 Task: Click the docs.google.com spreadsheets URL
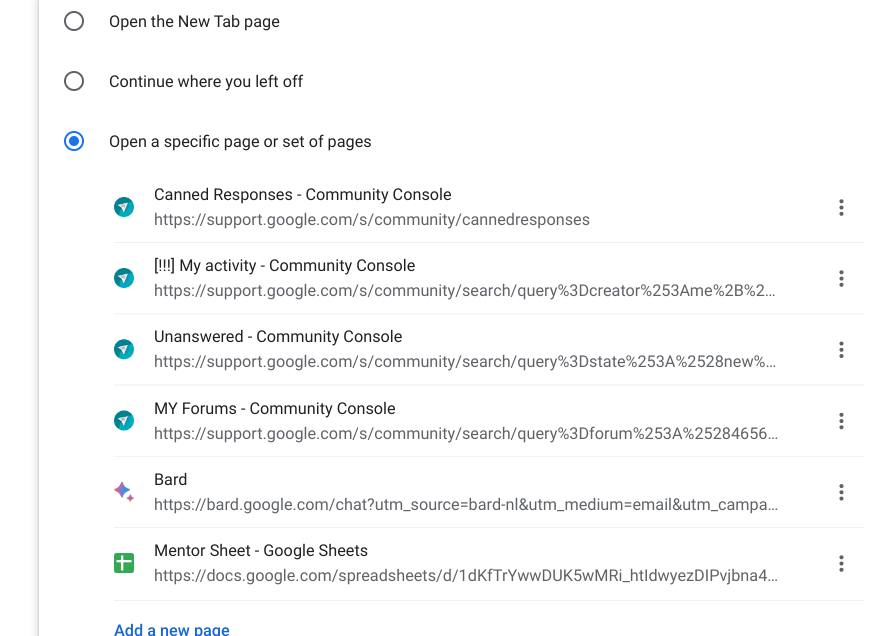(x=466, y=575)
